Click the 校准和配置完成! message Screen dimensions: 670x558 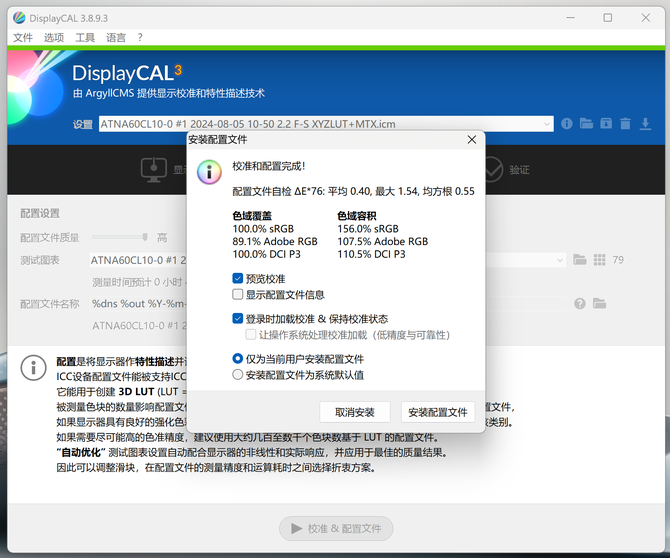[x=269, y=166]
